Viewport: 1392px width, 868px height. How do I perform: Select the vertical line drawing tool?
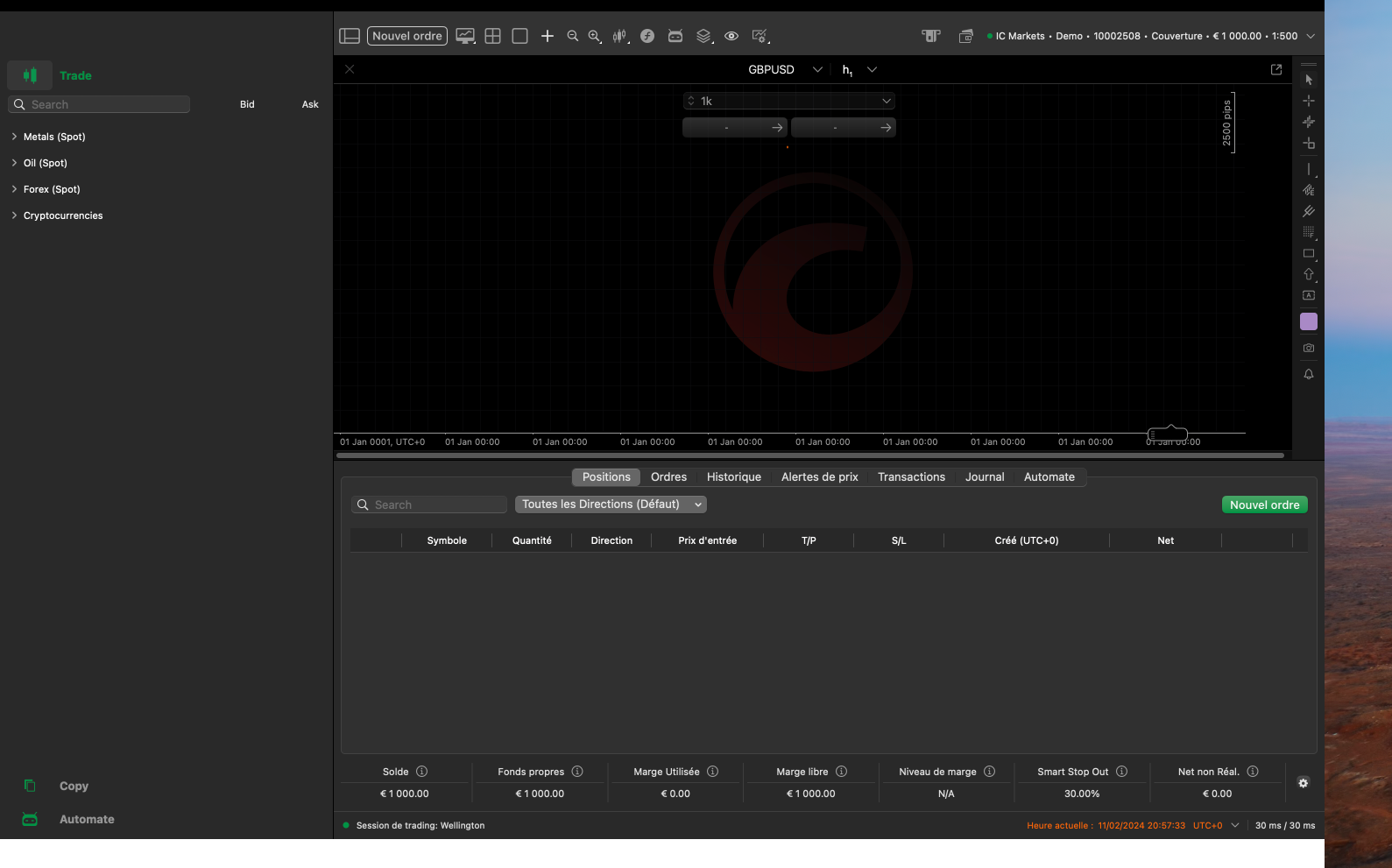[1309, 169]
